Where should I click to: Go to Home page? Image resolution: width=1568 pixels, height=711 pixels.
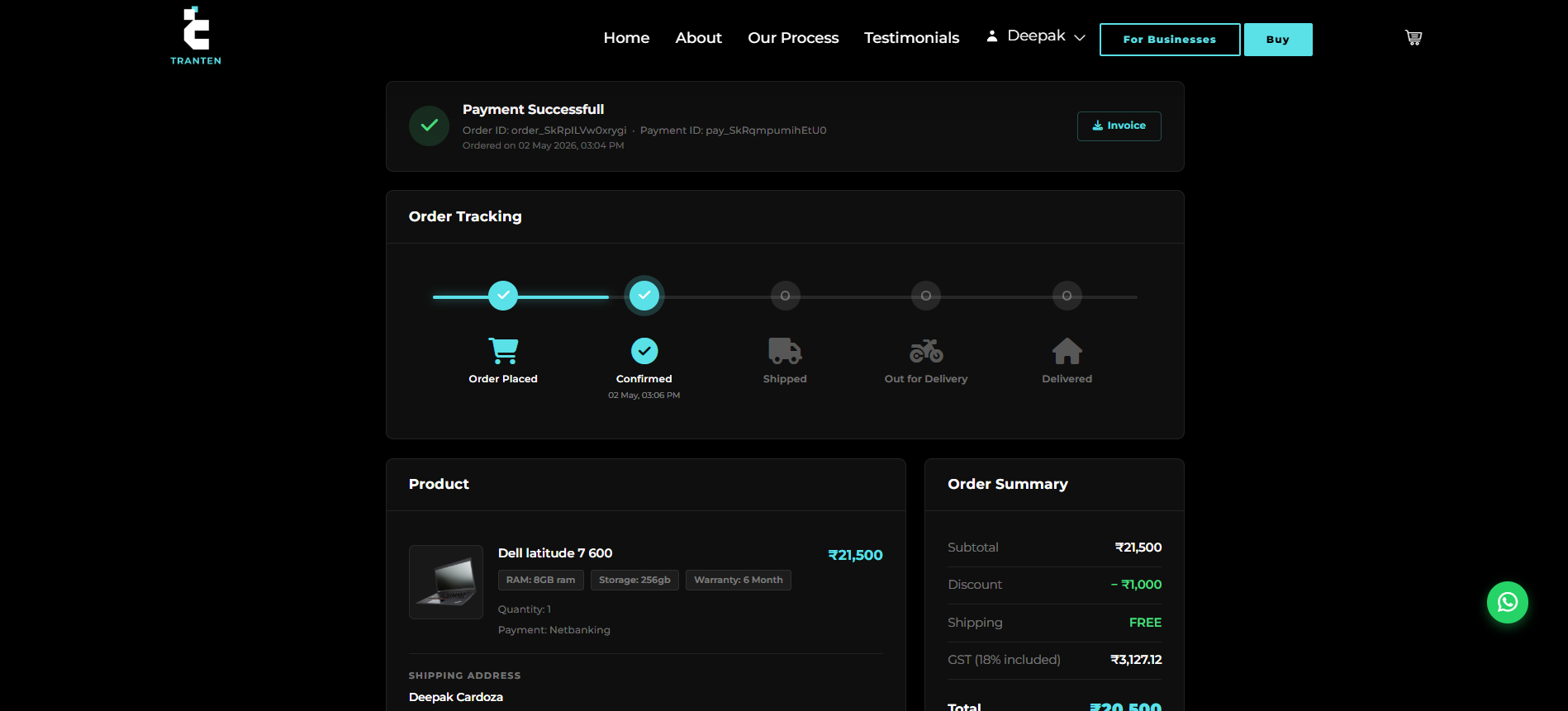click(626, 38)
